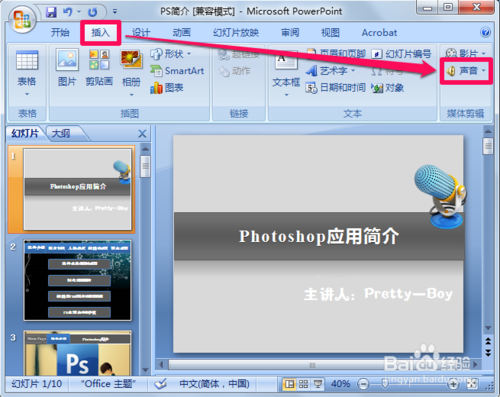Viewport: 500px width, 397px height.
Task: Insert a 相册 photo album
Action: pos(131,73)
